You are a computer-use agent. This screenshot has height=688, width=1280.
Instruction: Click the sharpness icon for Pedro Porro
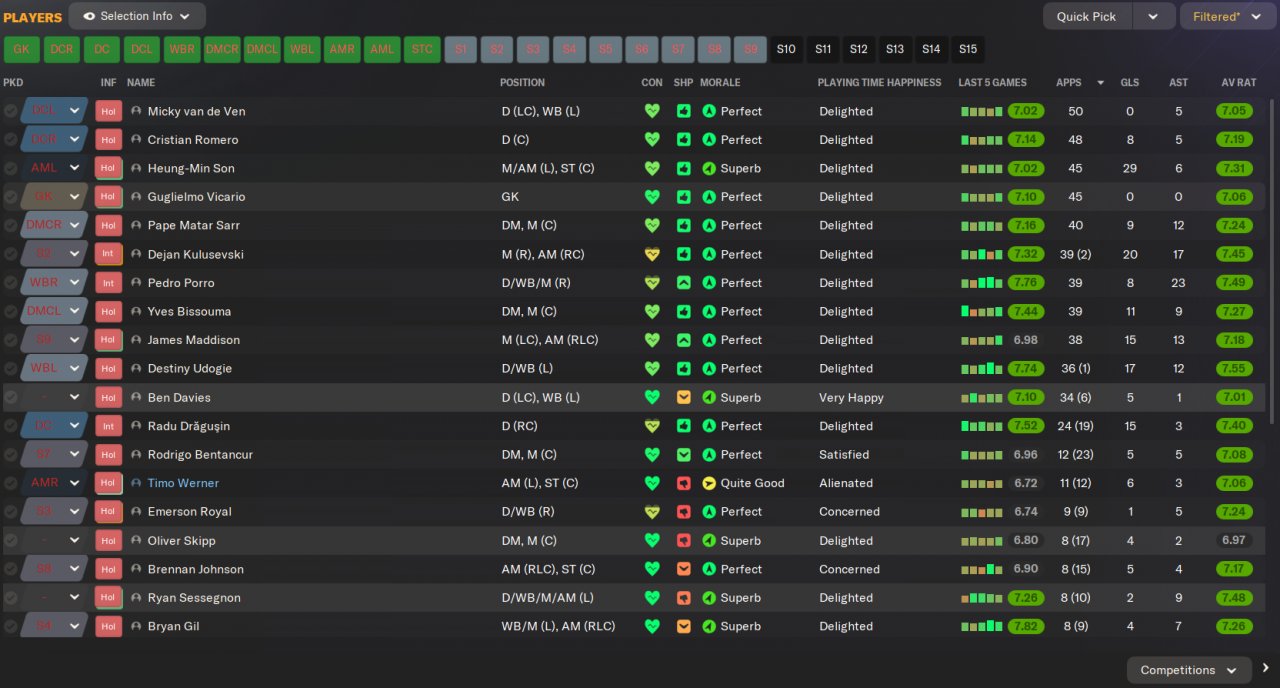(x=684, y=283)
